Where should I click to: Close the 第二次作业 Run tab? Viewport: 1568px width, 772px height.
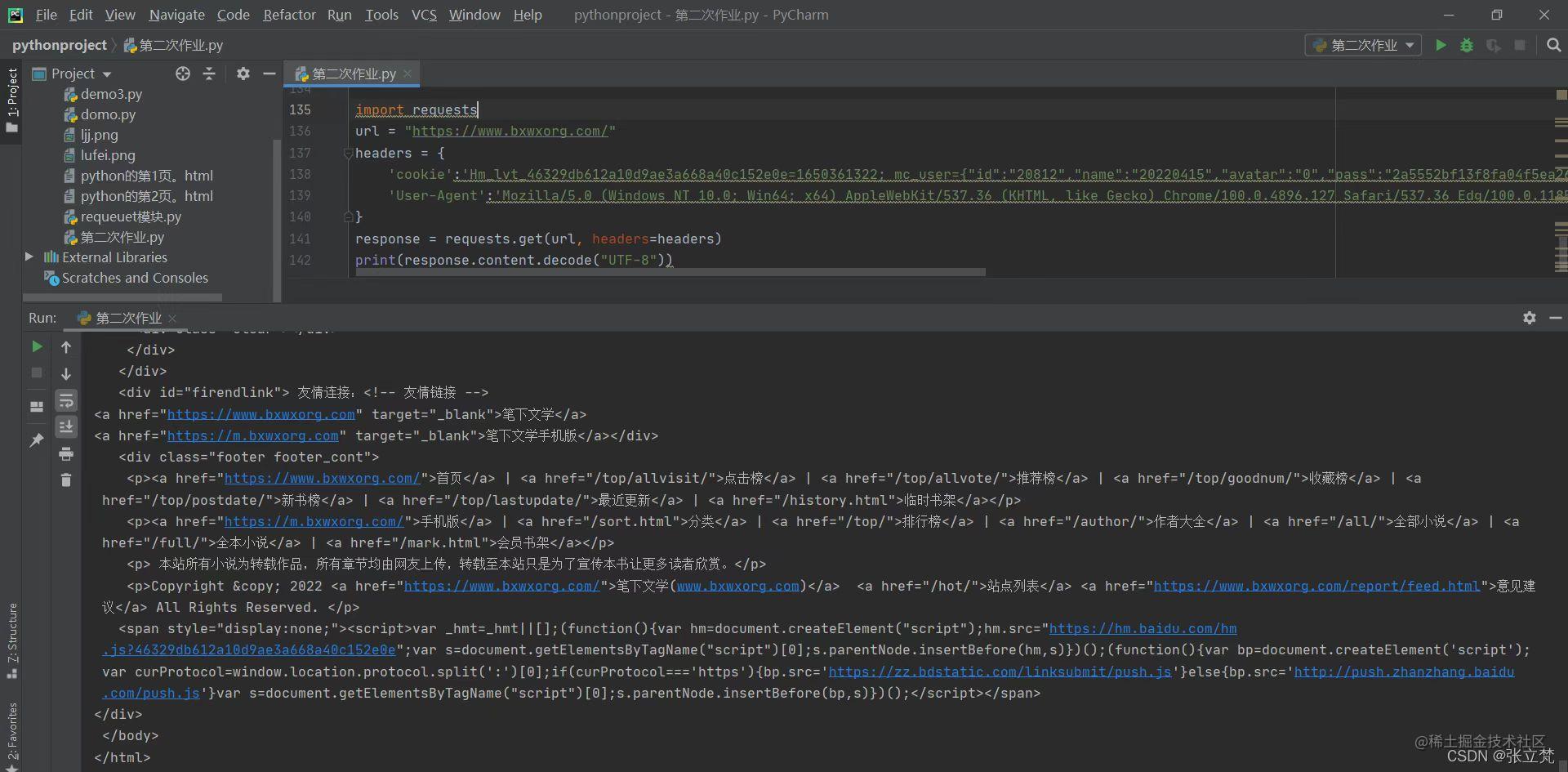(172, 318)
